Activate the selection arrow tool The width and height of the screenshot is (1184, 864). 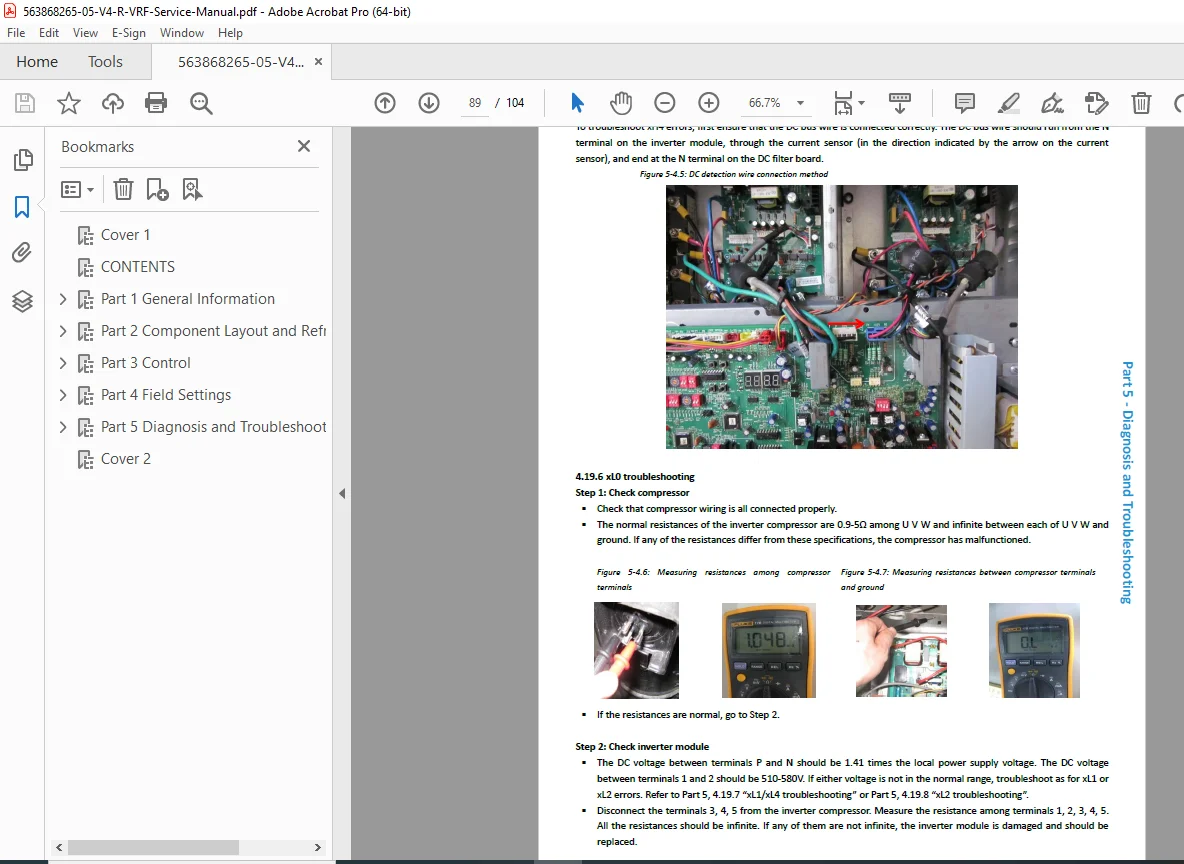pos(578,103)
